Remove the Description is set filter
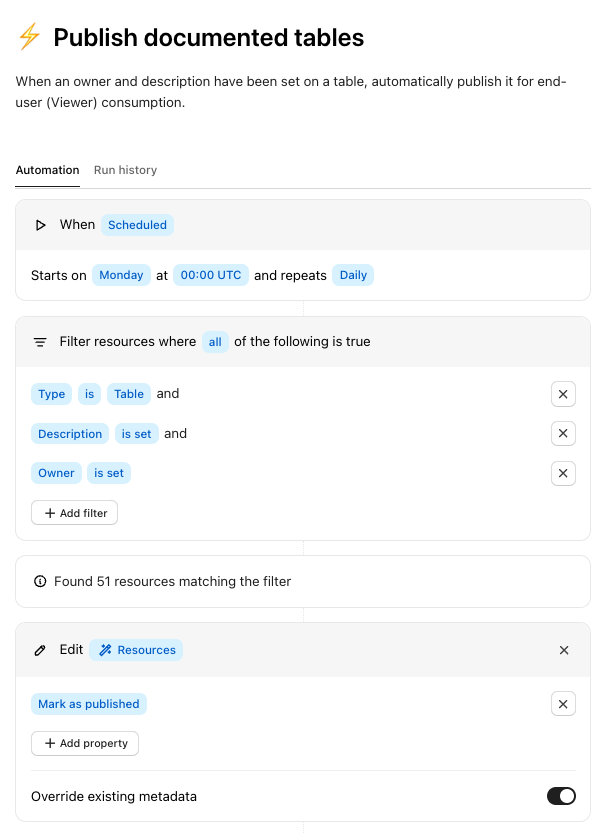This screenshot has height=834, width=607. point(563,434)
